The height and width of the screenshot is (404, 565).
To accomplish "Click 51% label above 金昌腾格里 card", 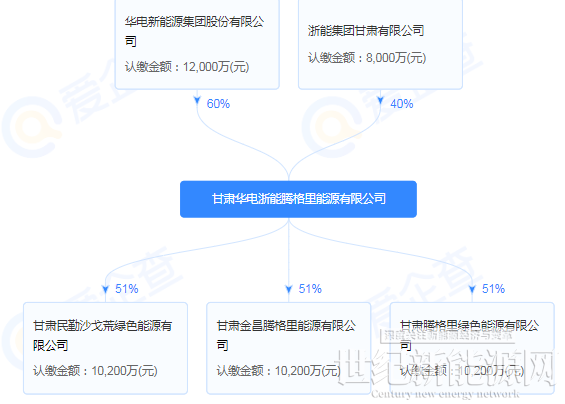I will 310,289.
